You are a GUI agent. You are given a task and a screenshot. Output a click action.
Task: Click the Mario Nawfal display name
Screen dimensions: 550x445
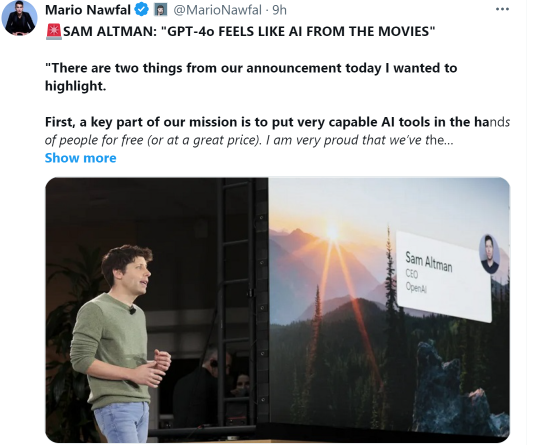(x=88, y=10)
